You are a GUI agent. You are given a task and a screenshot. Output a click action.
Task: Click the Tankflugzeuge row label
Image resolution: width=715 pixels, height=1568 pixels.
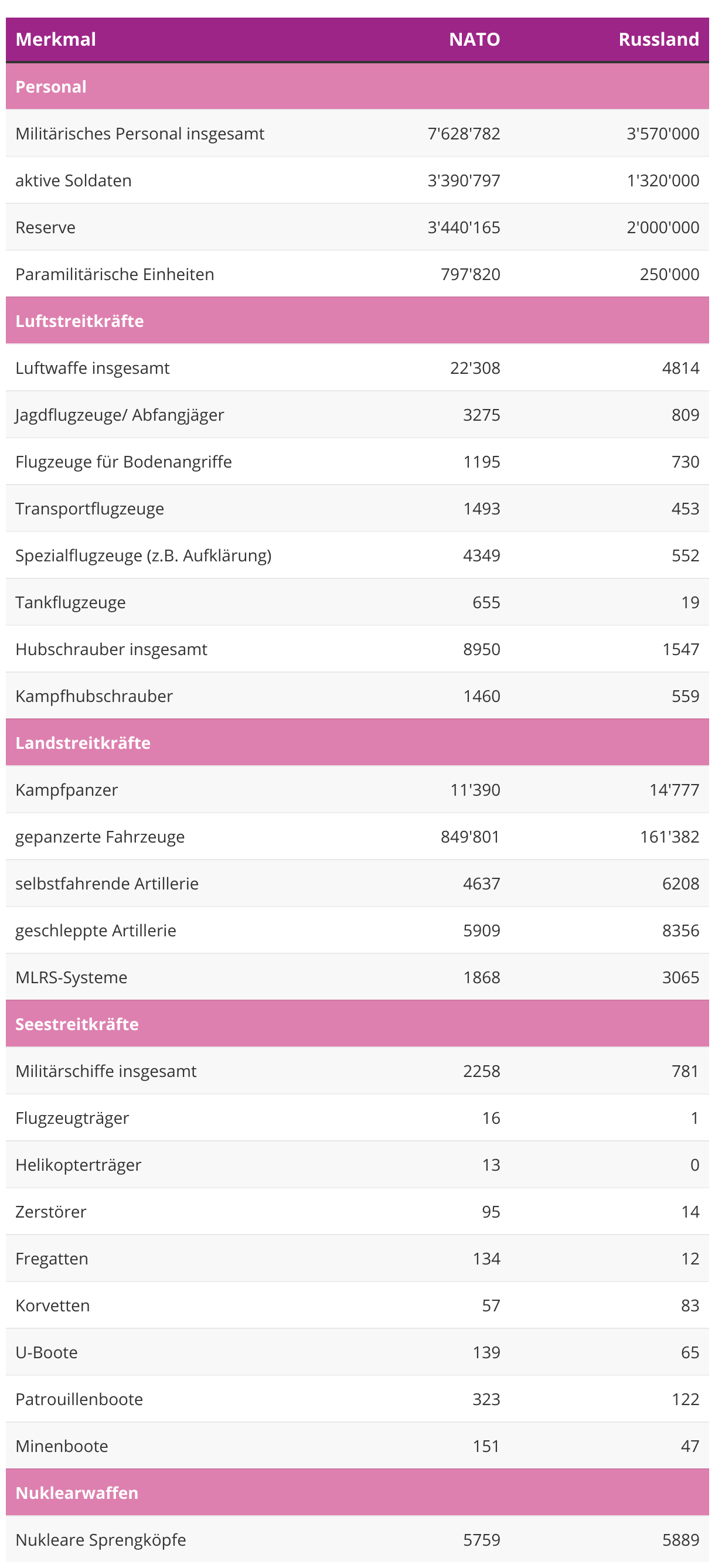coord(71,602)
